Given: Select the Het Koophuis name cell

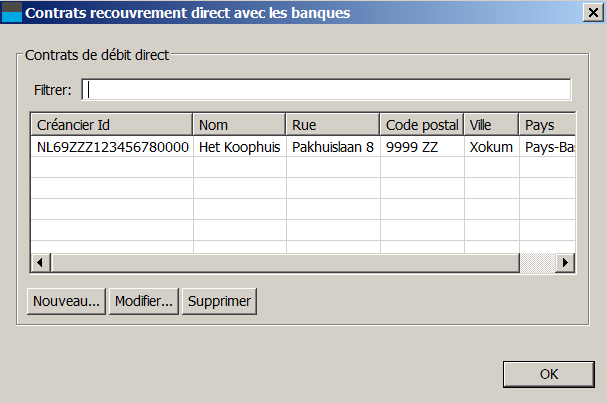Looking at the screenshot, I should pyautogui.click(x=240, y=147).
